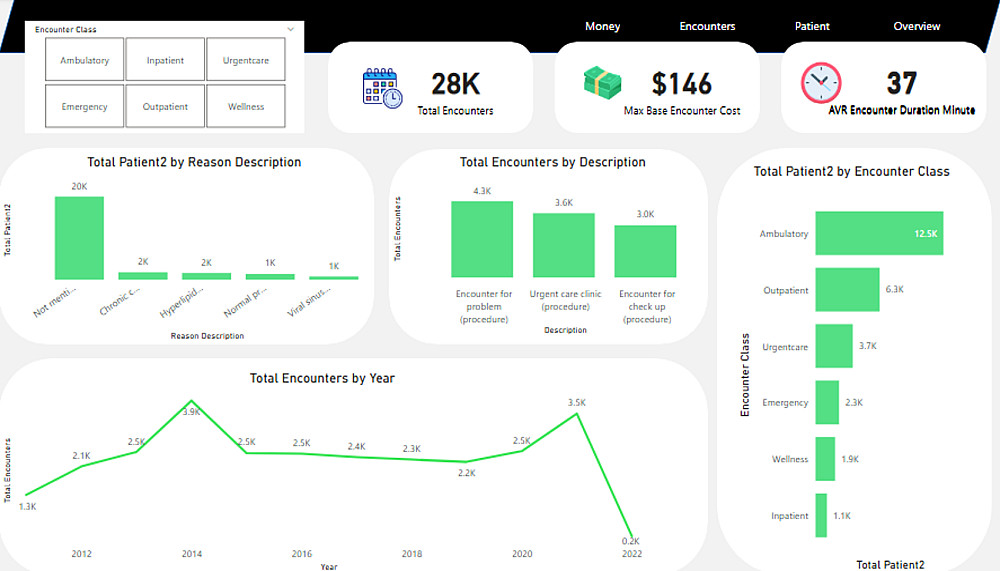This screenshot has height=571, width=1000.
Task: Click the calendar icon beside Total Encounters
Action: tap(382, 88)
